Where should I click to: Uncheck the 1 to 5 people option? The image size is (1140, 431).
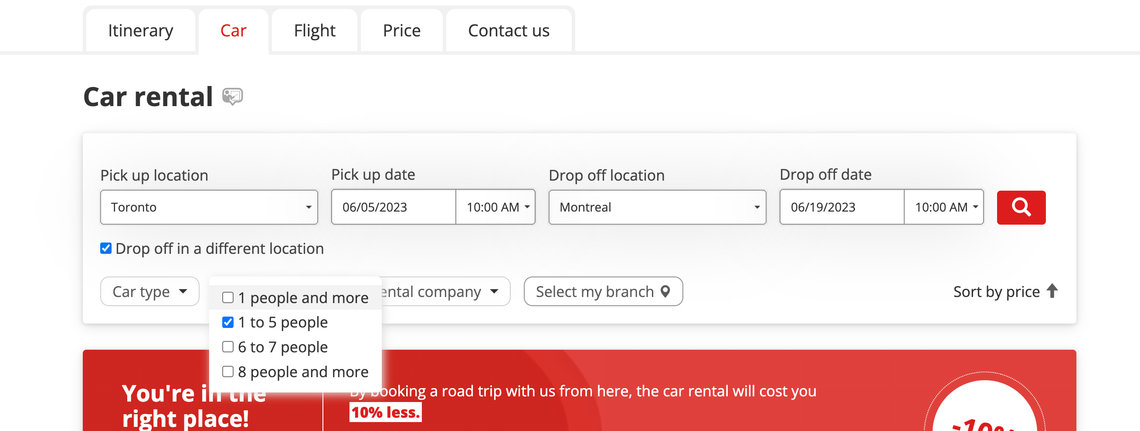coord(228,322)
